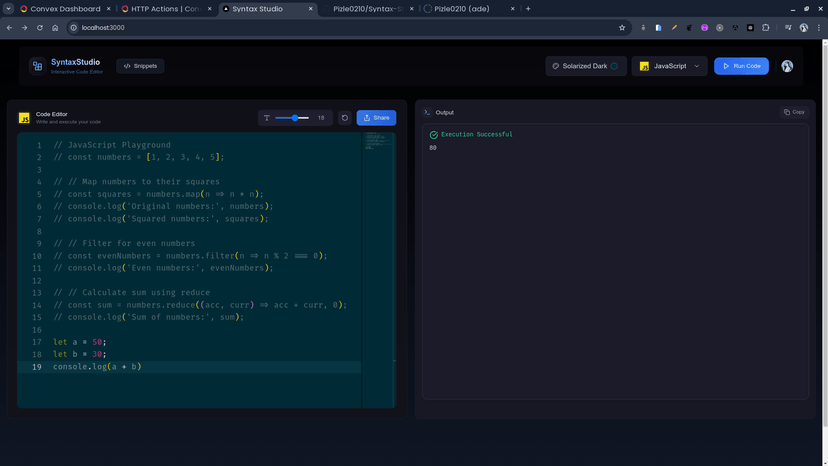The width and height of the screenshot is (828, 466).
Task: Click the reset editor icon
Action: (x=345, y=118)
